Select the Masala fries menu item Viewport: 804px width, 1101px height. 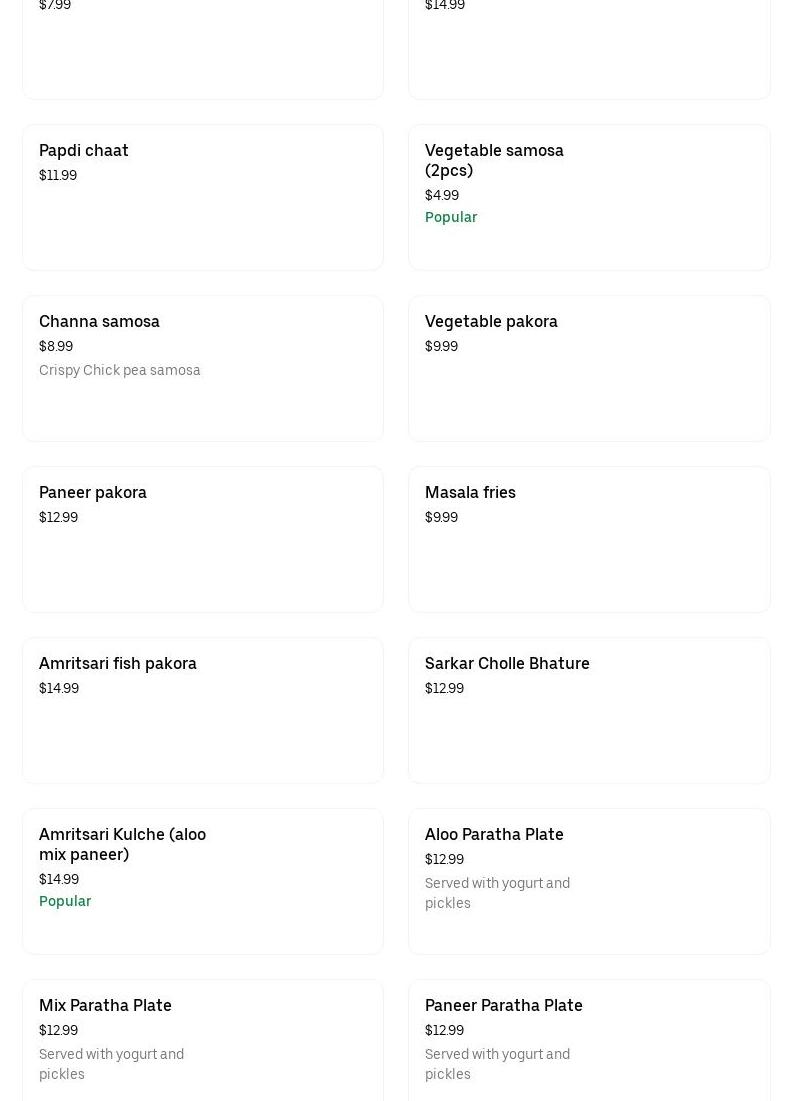(x=470, y=493)
